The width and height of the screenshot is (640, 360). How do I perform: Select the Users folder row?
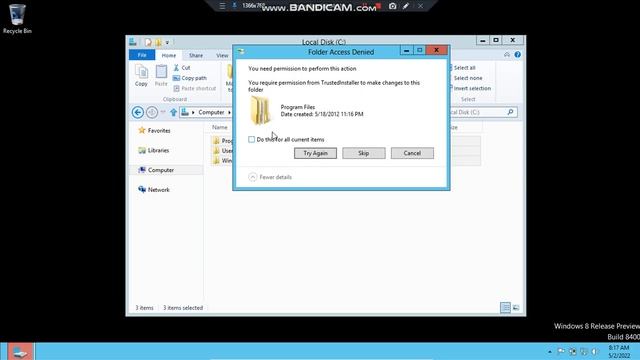coord(222,151)
